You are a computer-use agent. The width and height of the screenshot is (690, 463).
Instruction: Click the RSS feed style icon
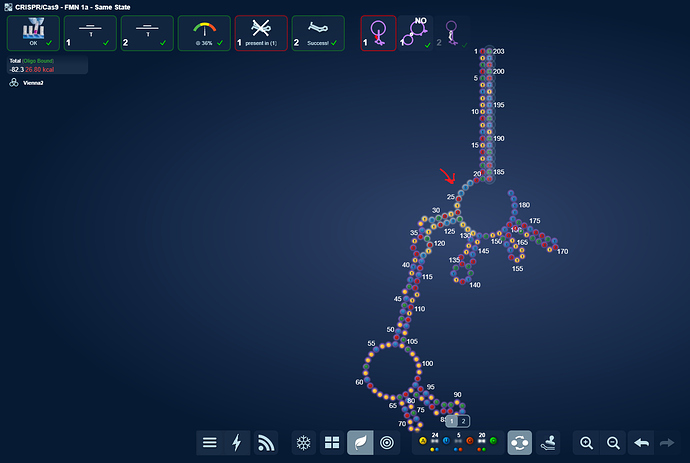pos(266,442)
